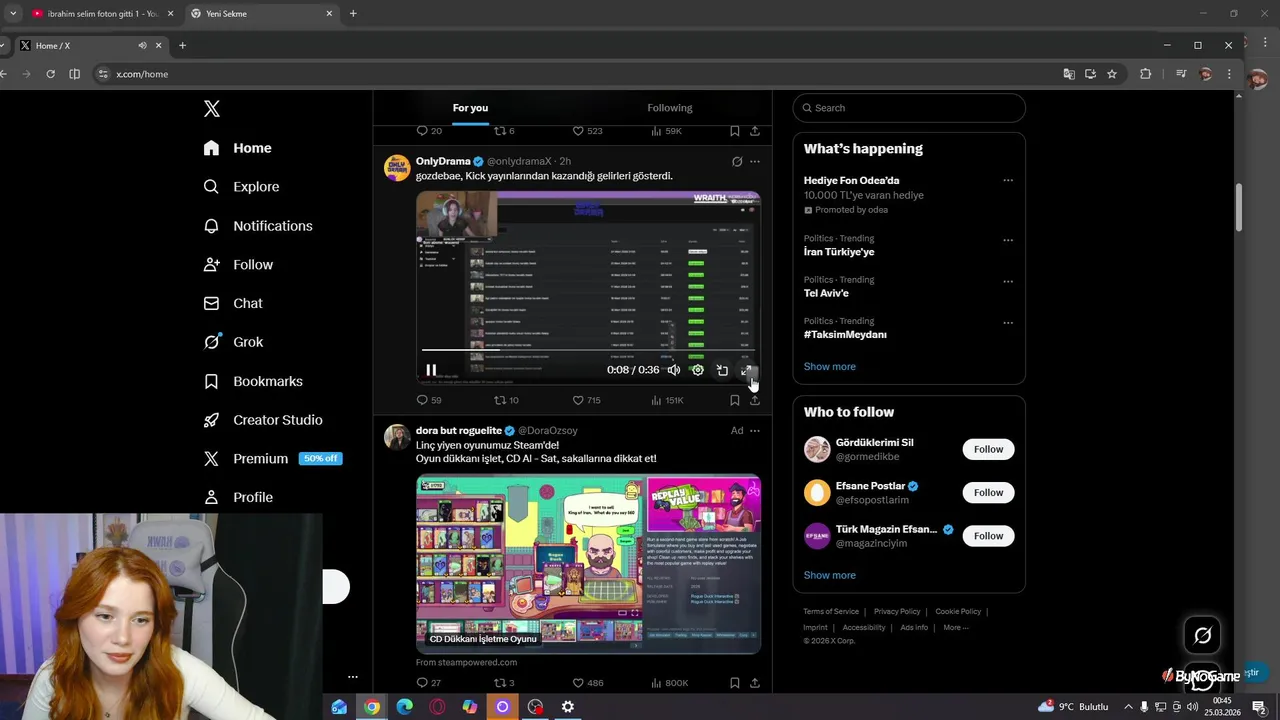This screenshot has width=1280, height=720.
Task: Follow Gördüklerimi Sil account
Action: [989, 449]
